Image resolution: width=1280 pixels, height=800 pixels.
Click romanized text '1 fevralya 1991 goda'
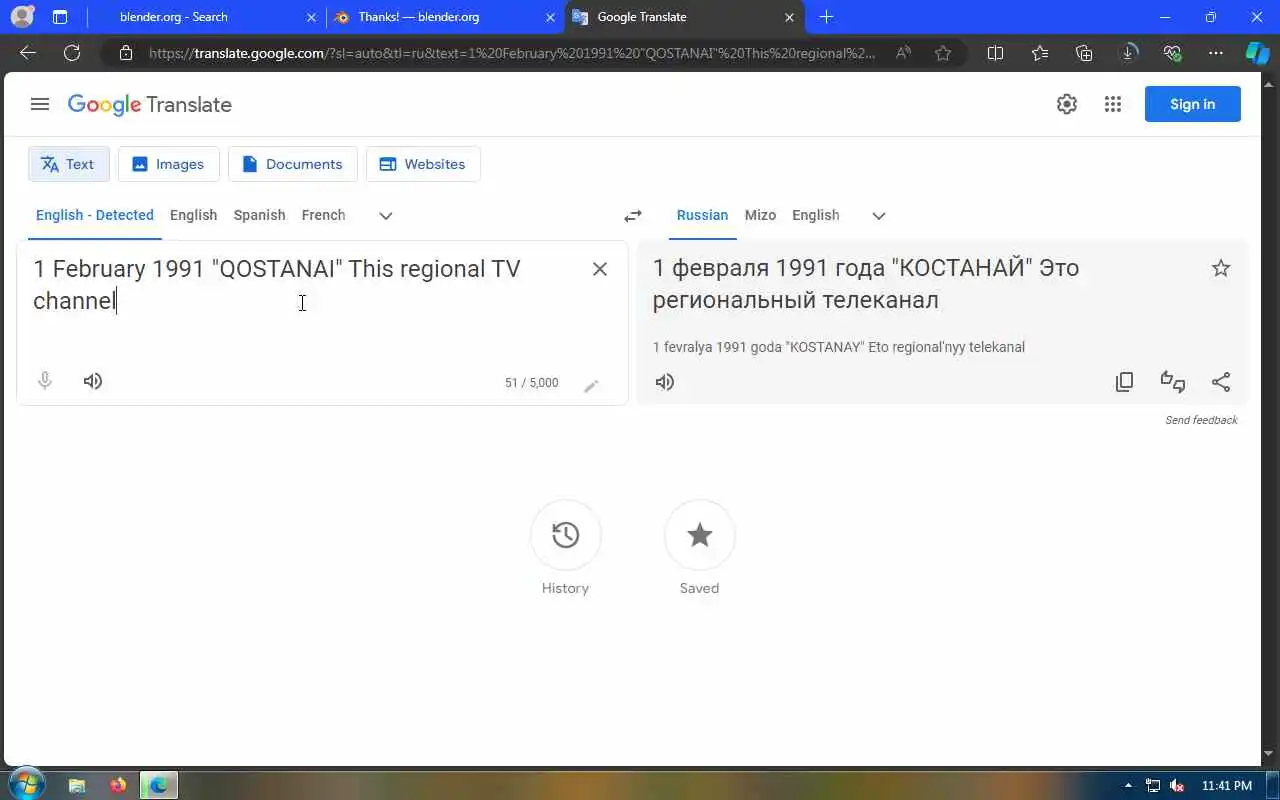[717, 347]
